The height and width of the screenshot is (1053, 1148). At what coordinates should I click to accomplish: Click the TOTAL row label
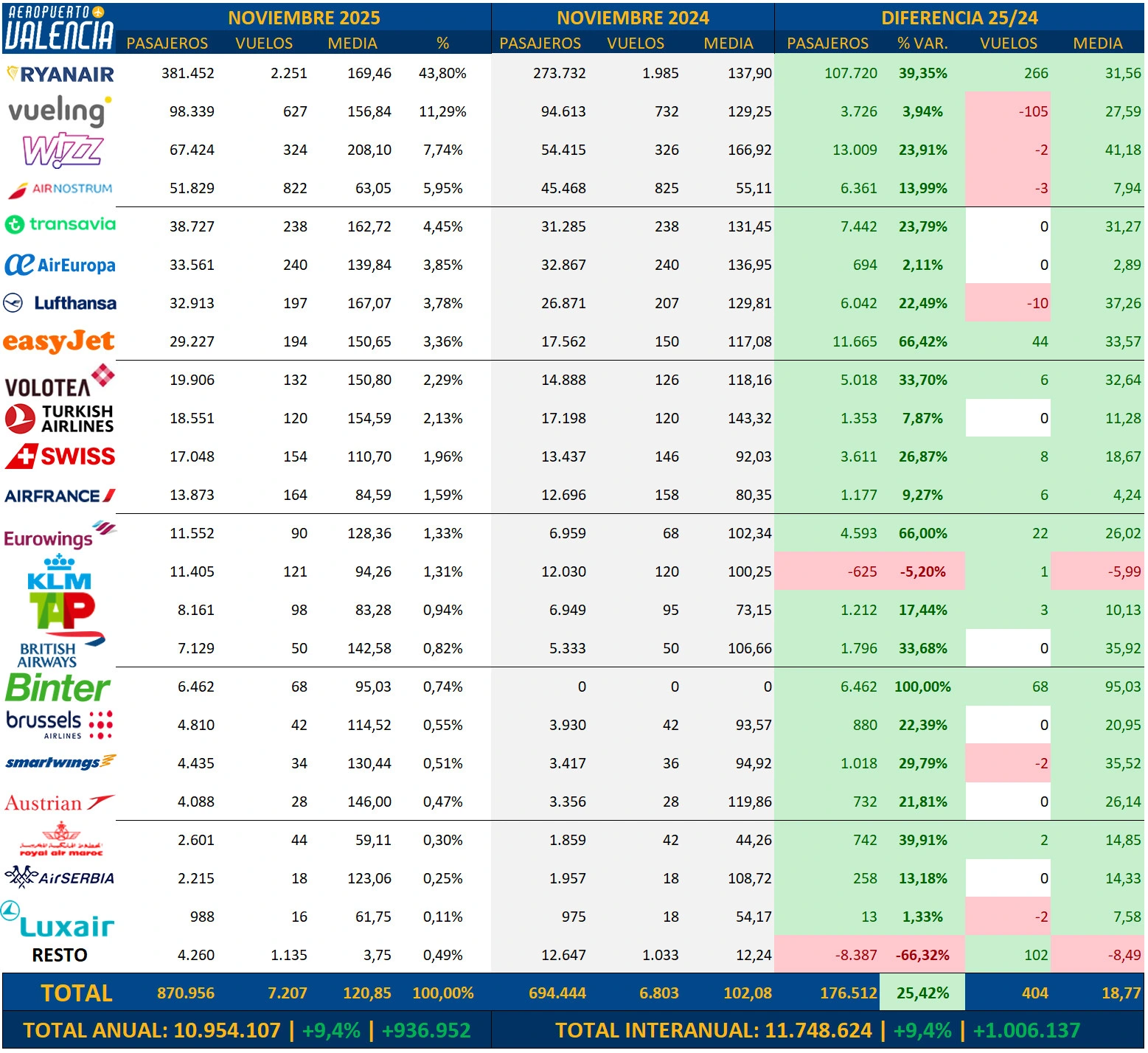pos(77,993)
